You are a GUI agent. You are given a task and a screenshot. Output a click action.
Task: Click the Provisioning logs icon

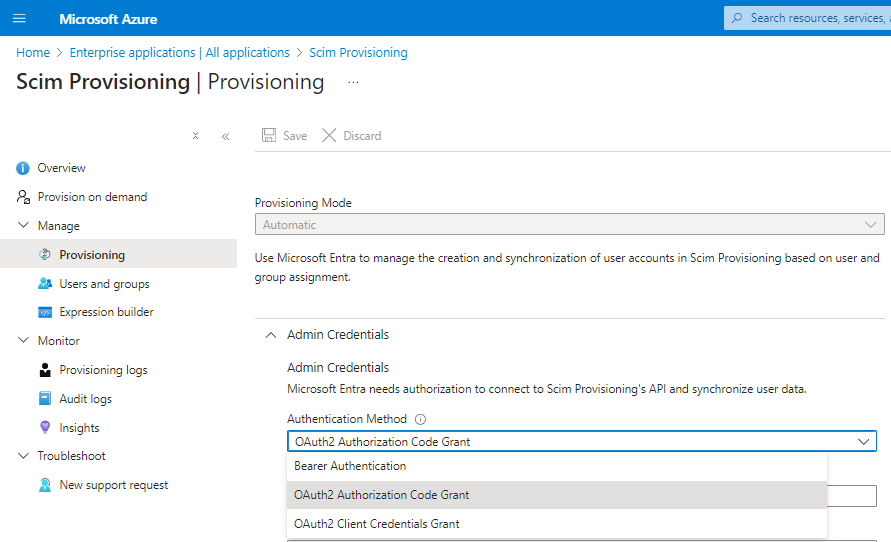(45, 370)
